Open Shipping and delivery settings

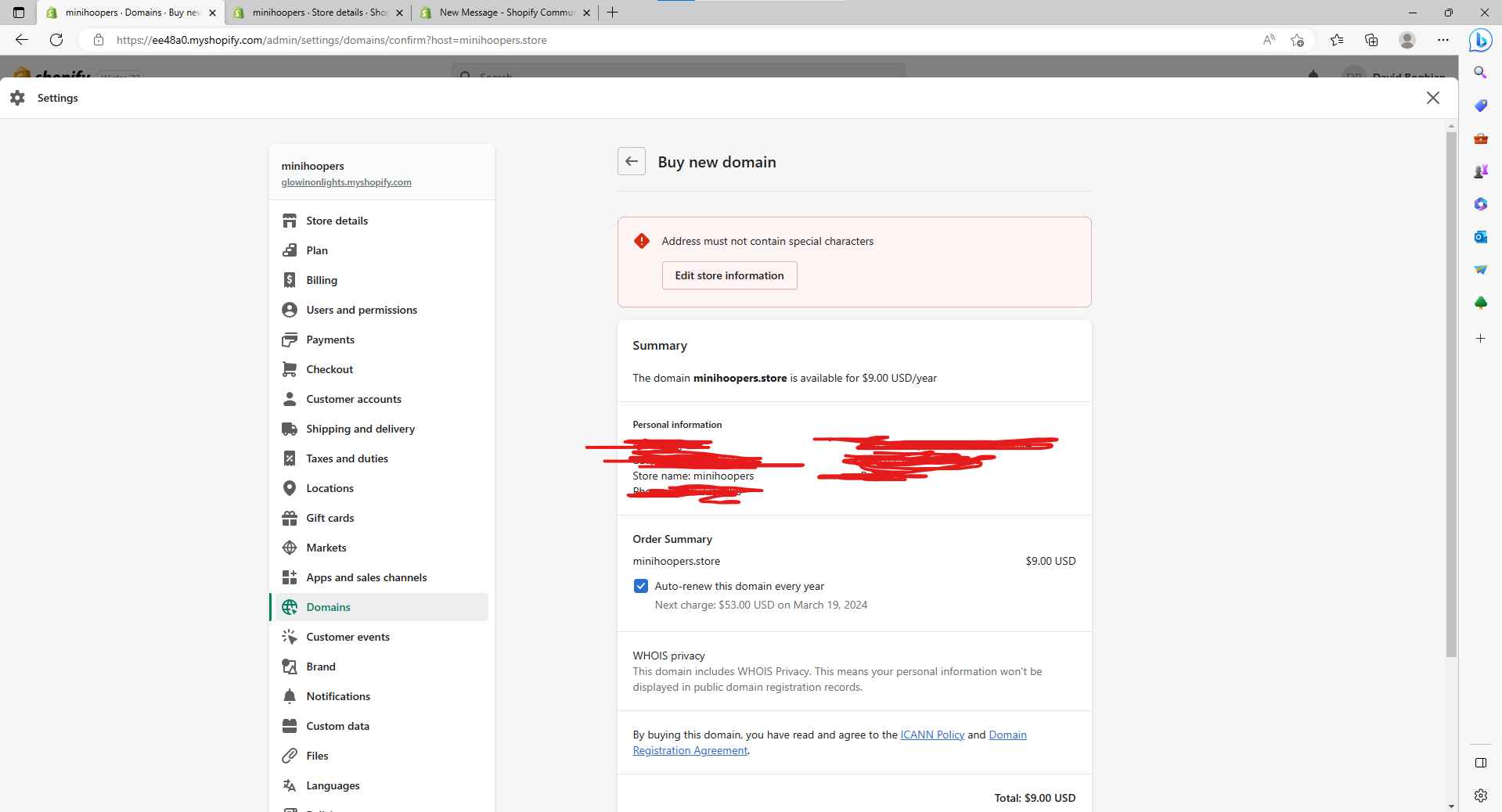pyautogui.click(x=381, y=429)
